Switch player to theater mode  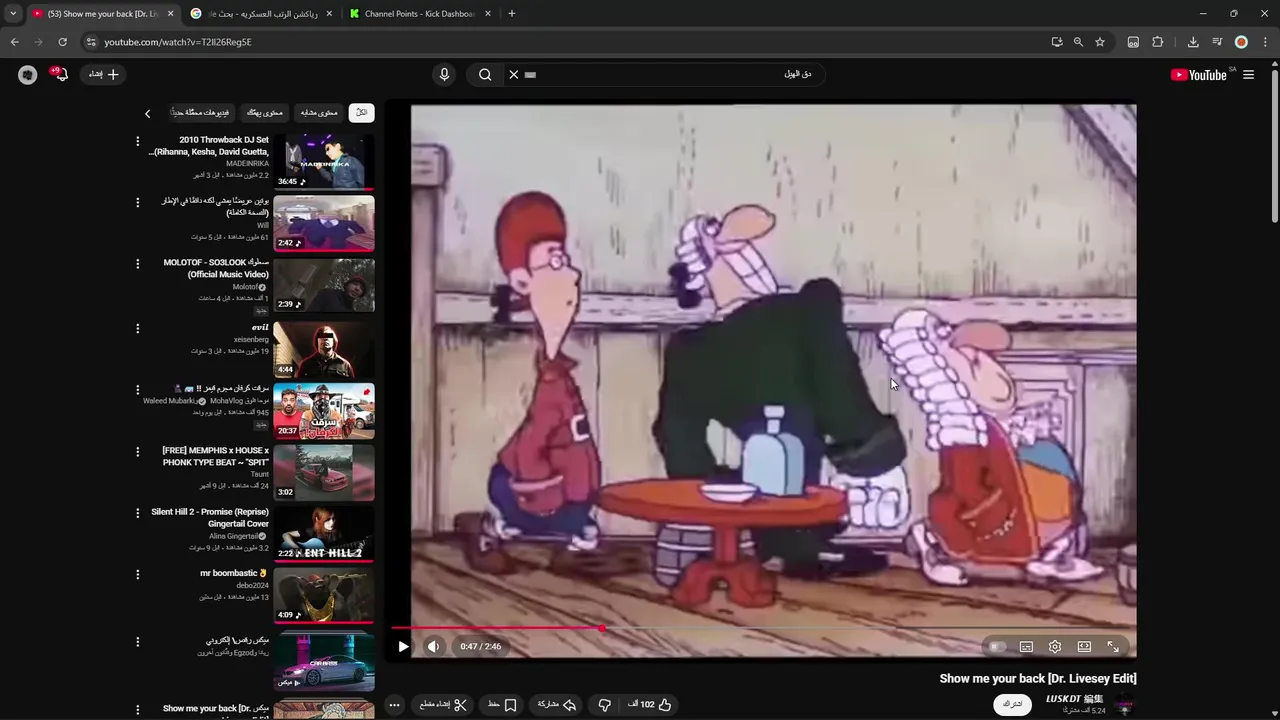tap(1084, 647)
